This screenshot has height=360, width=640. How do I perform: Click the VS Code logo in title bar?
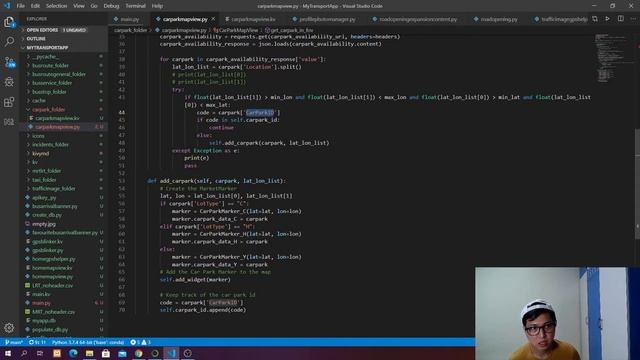point(7,6)
